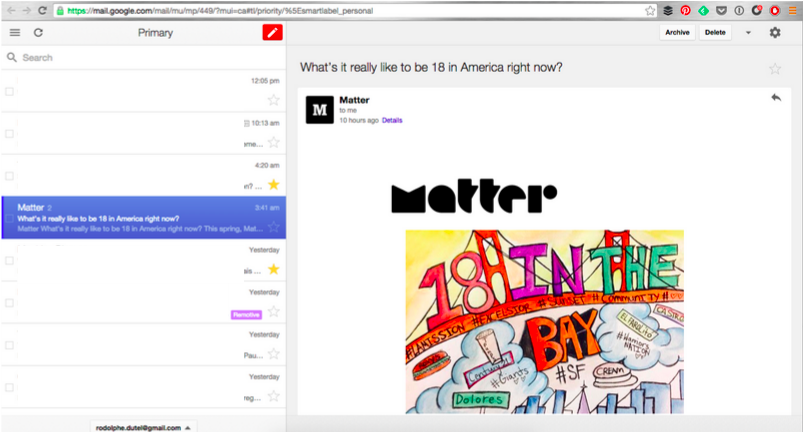This screenshot has height=432, width=804.
Task: Open the Pinterest extension icon
Action: coord(686,10)
